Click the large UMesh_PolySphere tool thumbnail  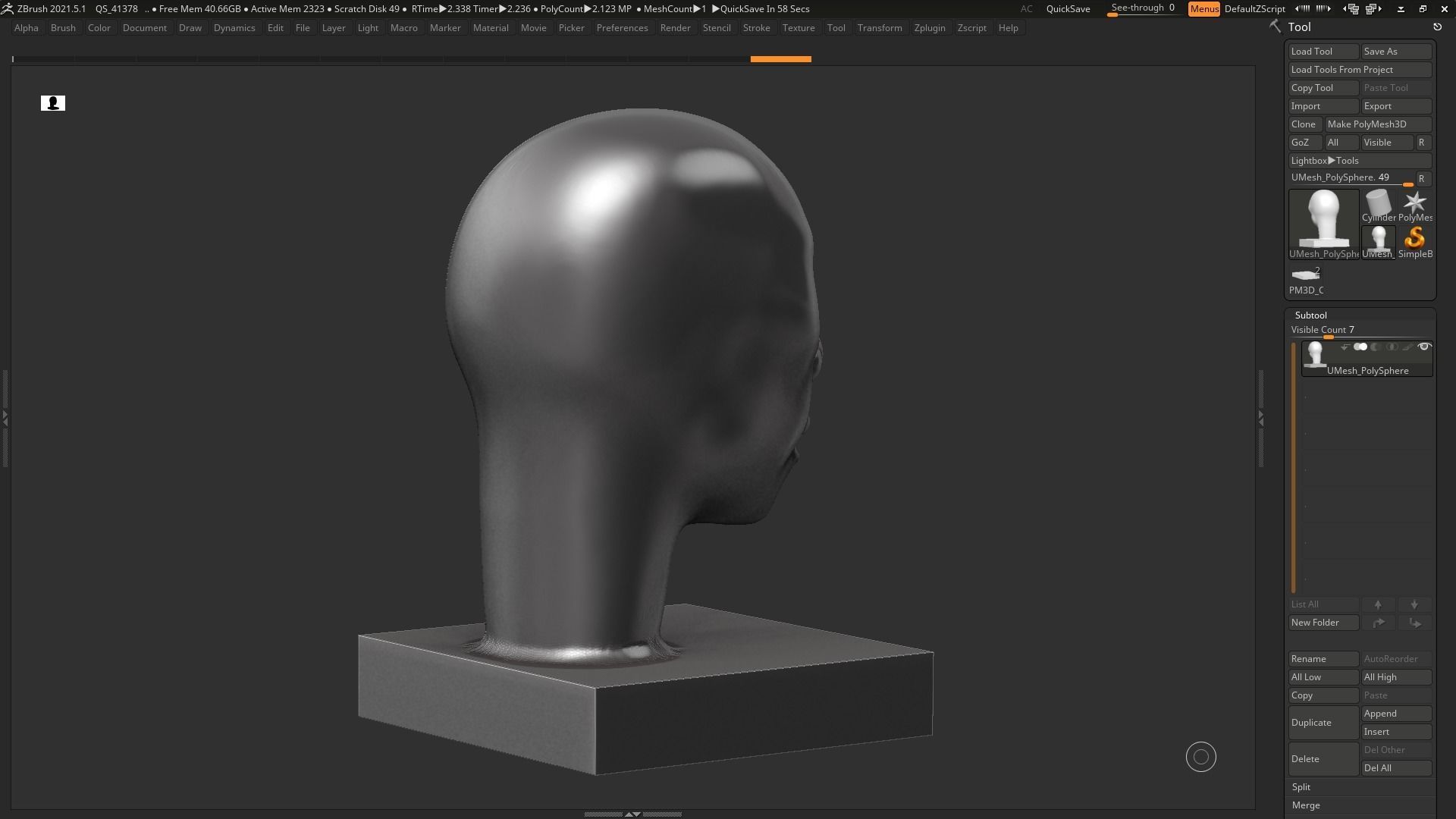pos(1324,224)
